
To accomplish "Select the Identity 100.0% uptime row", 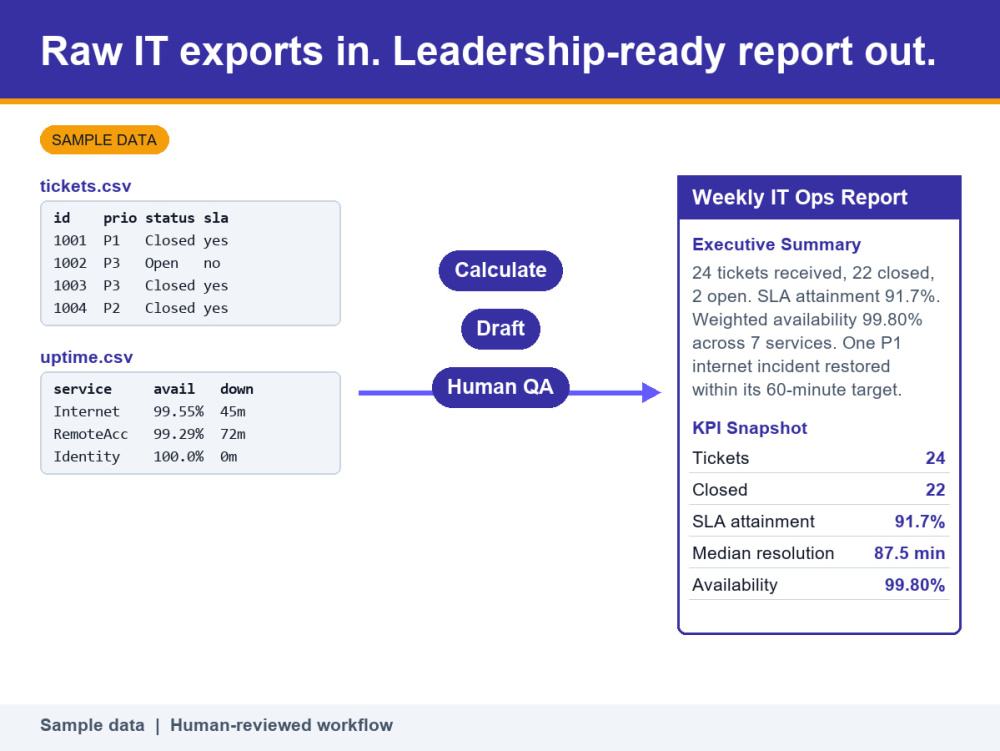I will click(145, 456).
